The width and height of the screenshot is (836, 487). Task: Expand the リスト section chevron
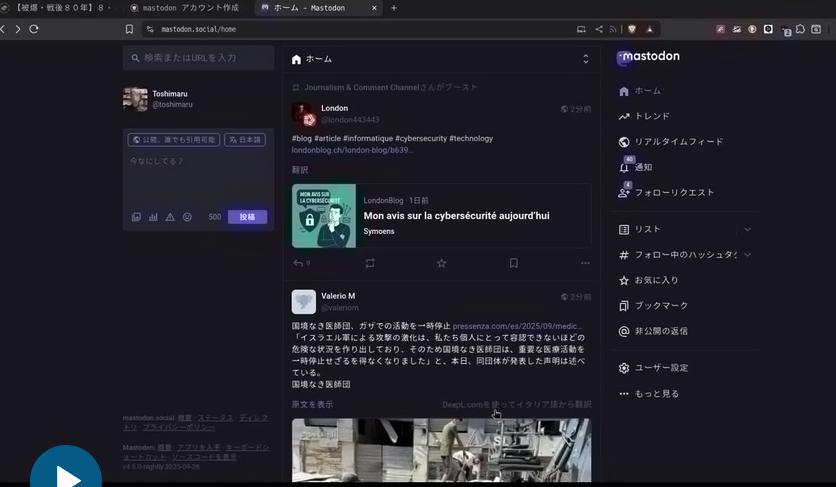point(747,230)
